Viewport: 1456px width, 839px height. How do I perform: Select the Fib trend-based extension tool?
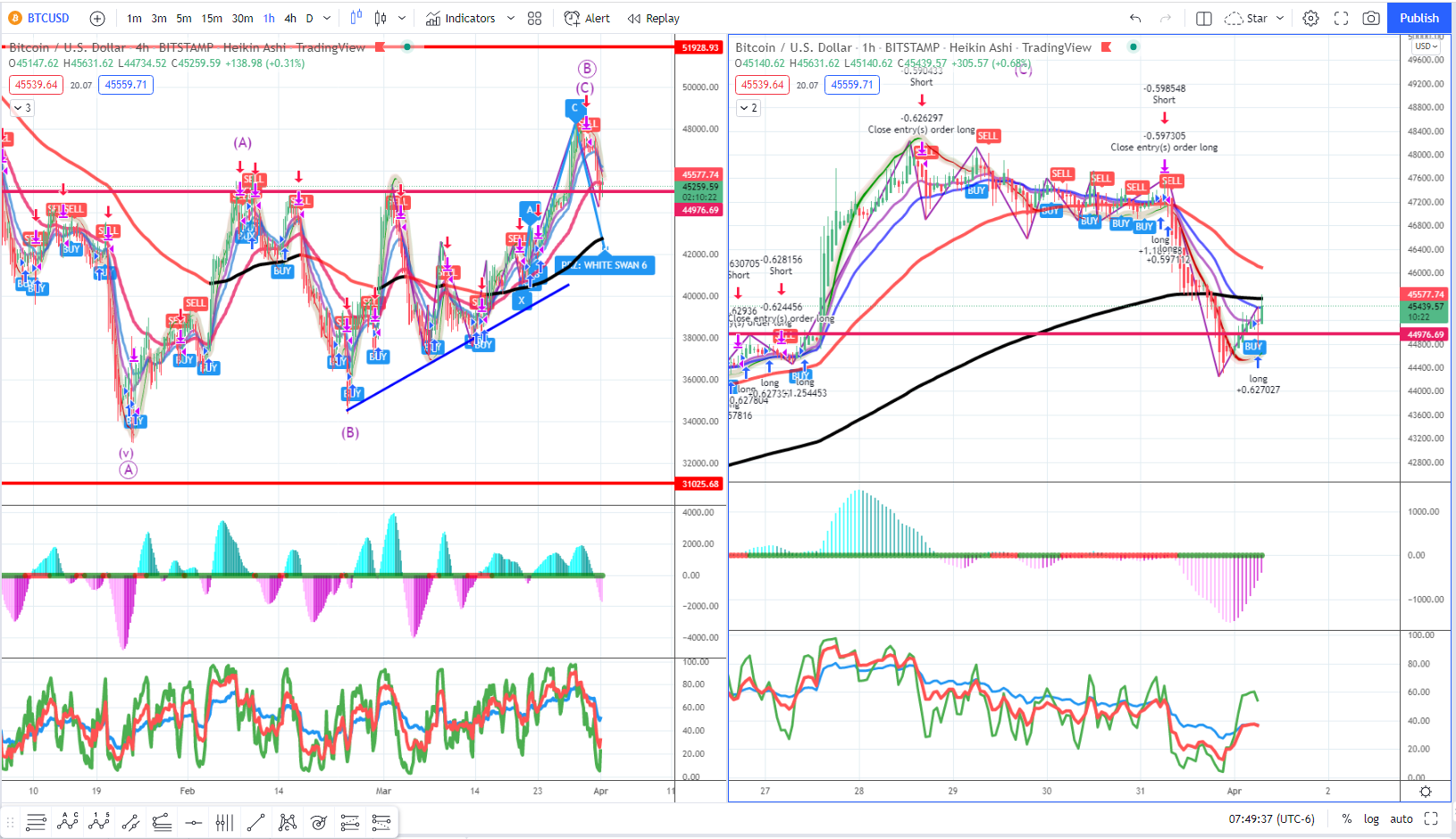coord(350,822)
